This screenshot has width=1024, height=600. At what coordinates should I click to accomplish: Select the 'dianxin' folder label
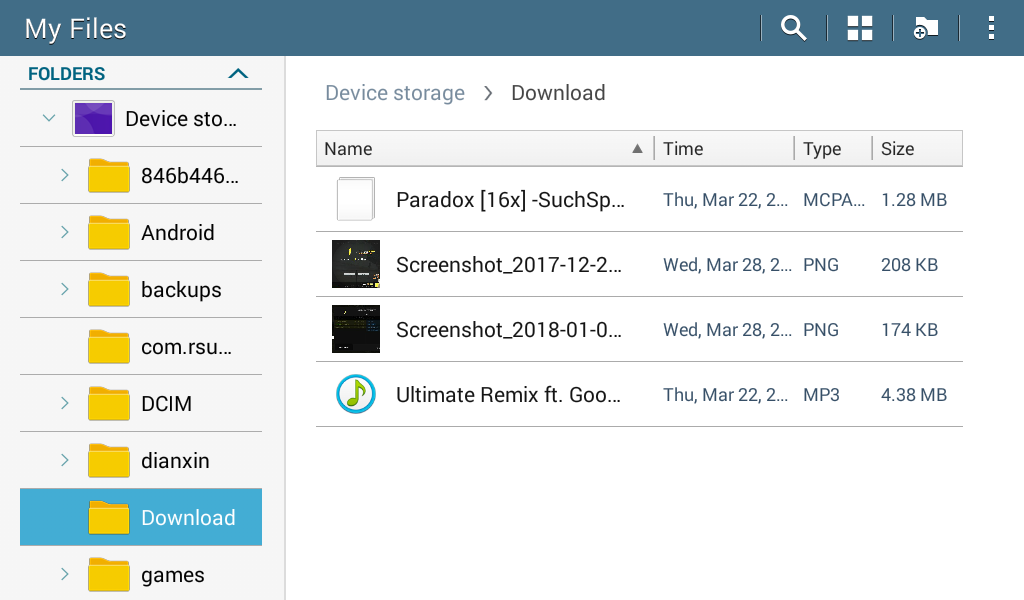pos(175,461)
